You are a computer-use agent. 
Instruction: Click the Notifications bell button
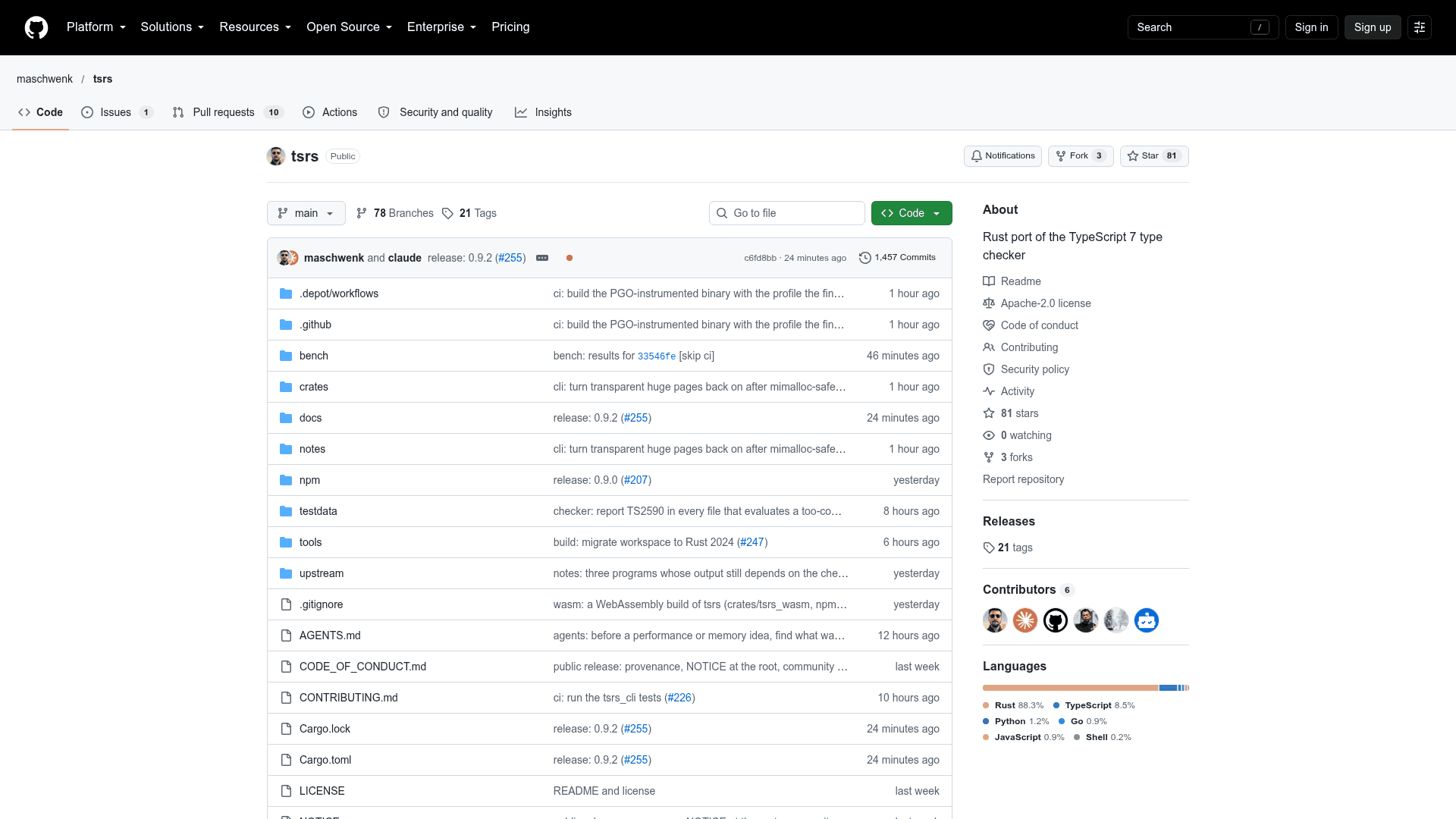tap(1003, 156)
